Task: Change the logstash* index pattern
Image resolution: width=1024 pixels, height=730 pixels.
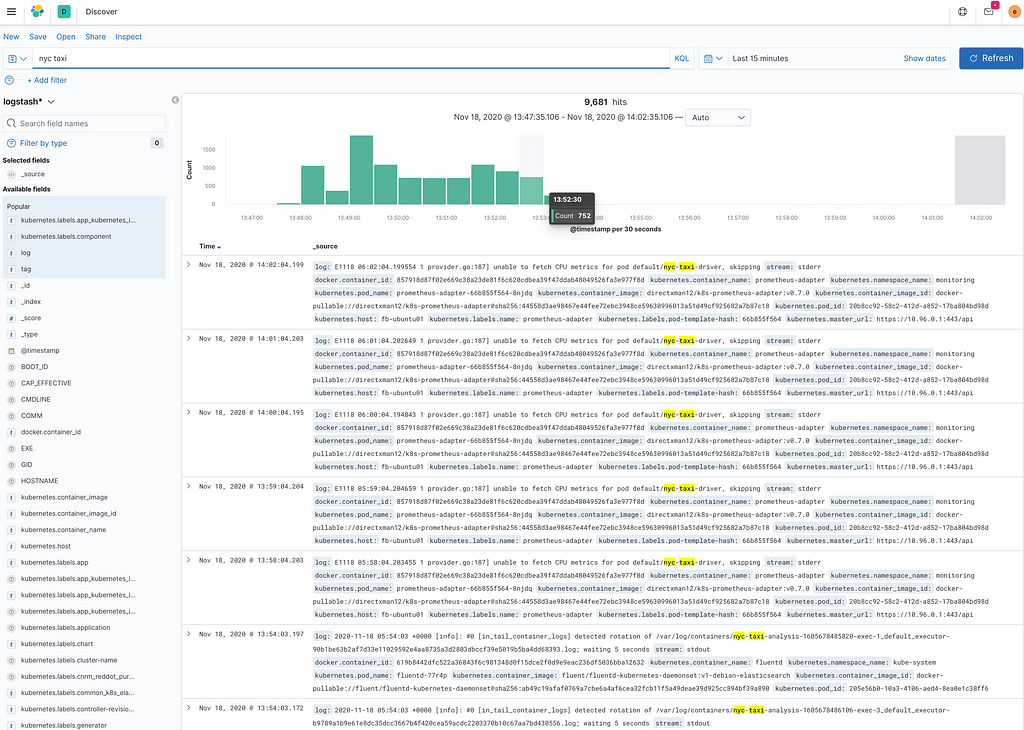Action: point(29,102)
